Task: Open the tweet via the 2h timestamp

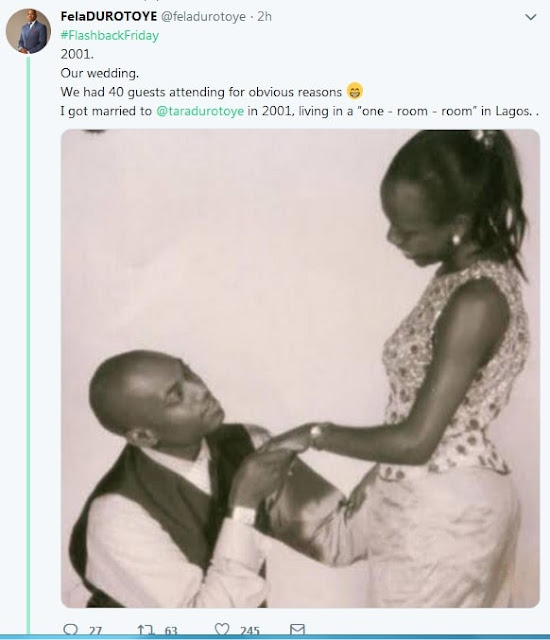Action: pyautogui.click(x=264, y=16)
